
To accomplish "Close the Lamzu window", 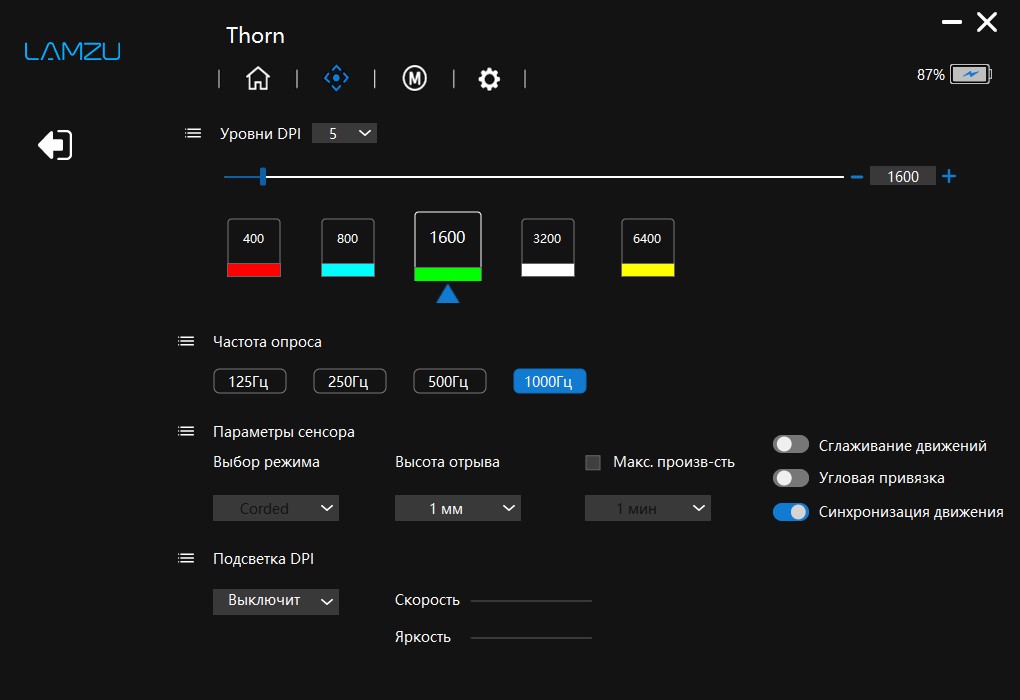I will point(987,22).
